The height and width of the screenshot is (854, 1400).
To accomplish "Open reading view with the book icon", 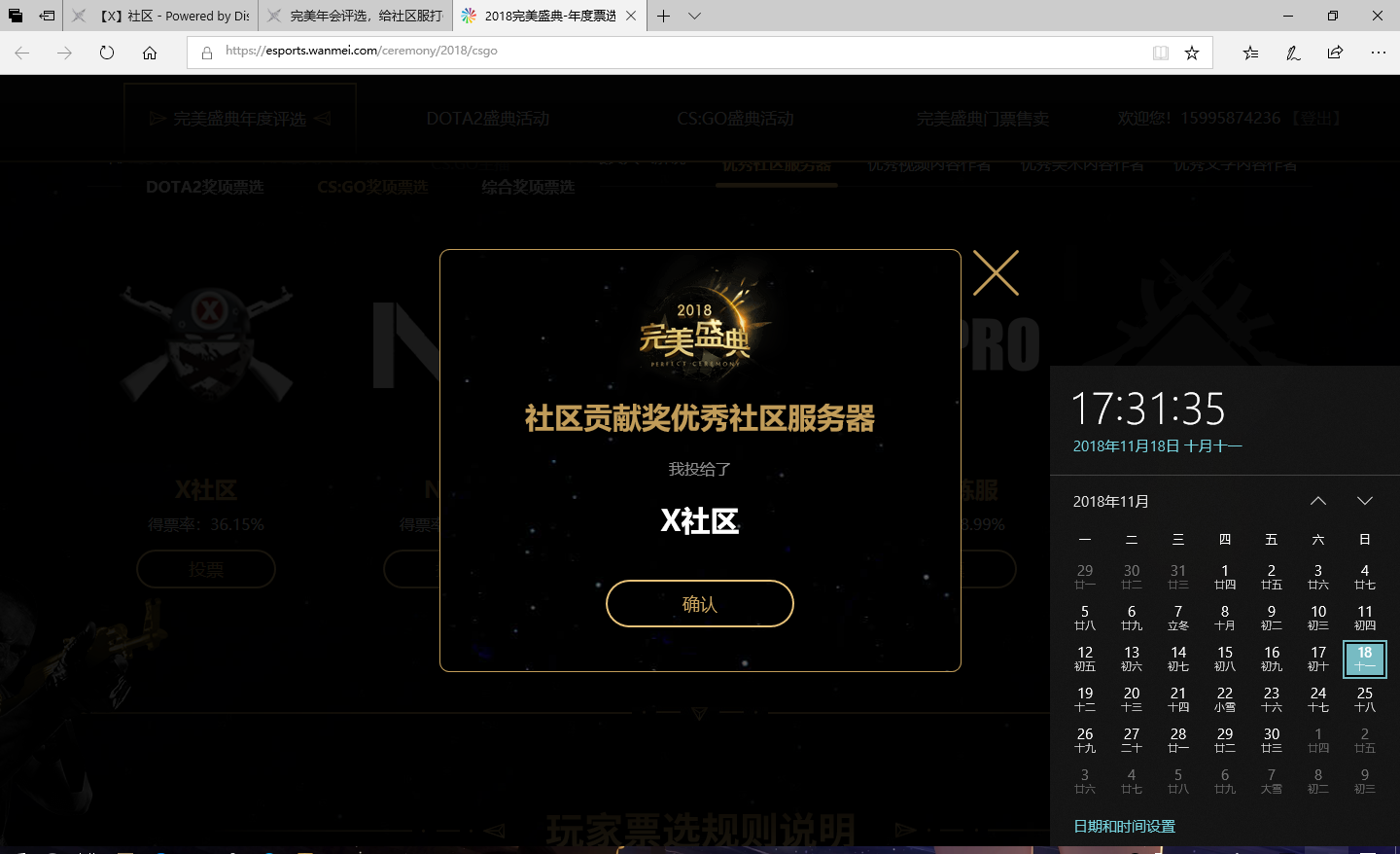I will click(1161, 53).
